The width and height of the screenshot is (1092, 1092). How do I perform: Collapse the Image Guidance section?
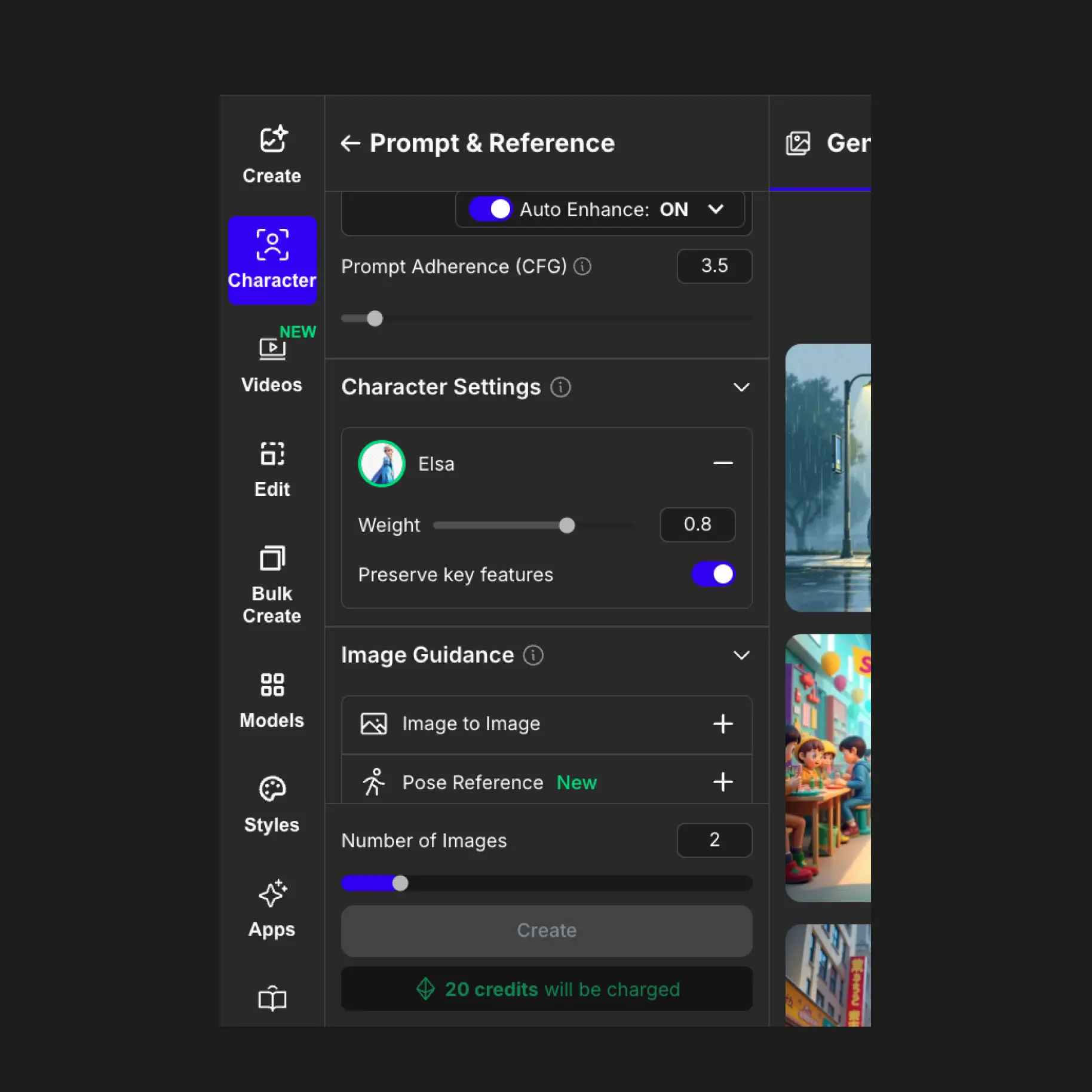click(741, 655)
